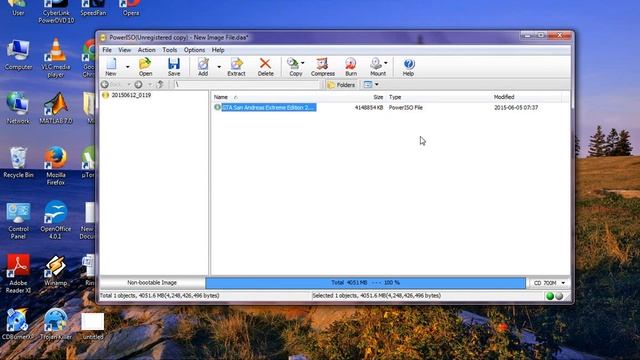Click the green status indicator light
Image resolution: width=640 pixels, height=360 pixels.
550,296
